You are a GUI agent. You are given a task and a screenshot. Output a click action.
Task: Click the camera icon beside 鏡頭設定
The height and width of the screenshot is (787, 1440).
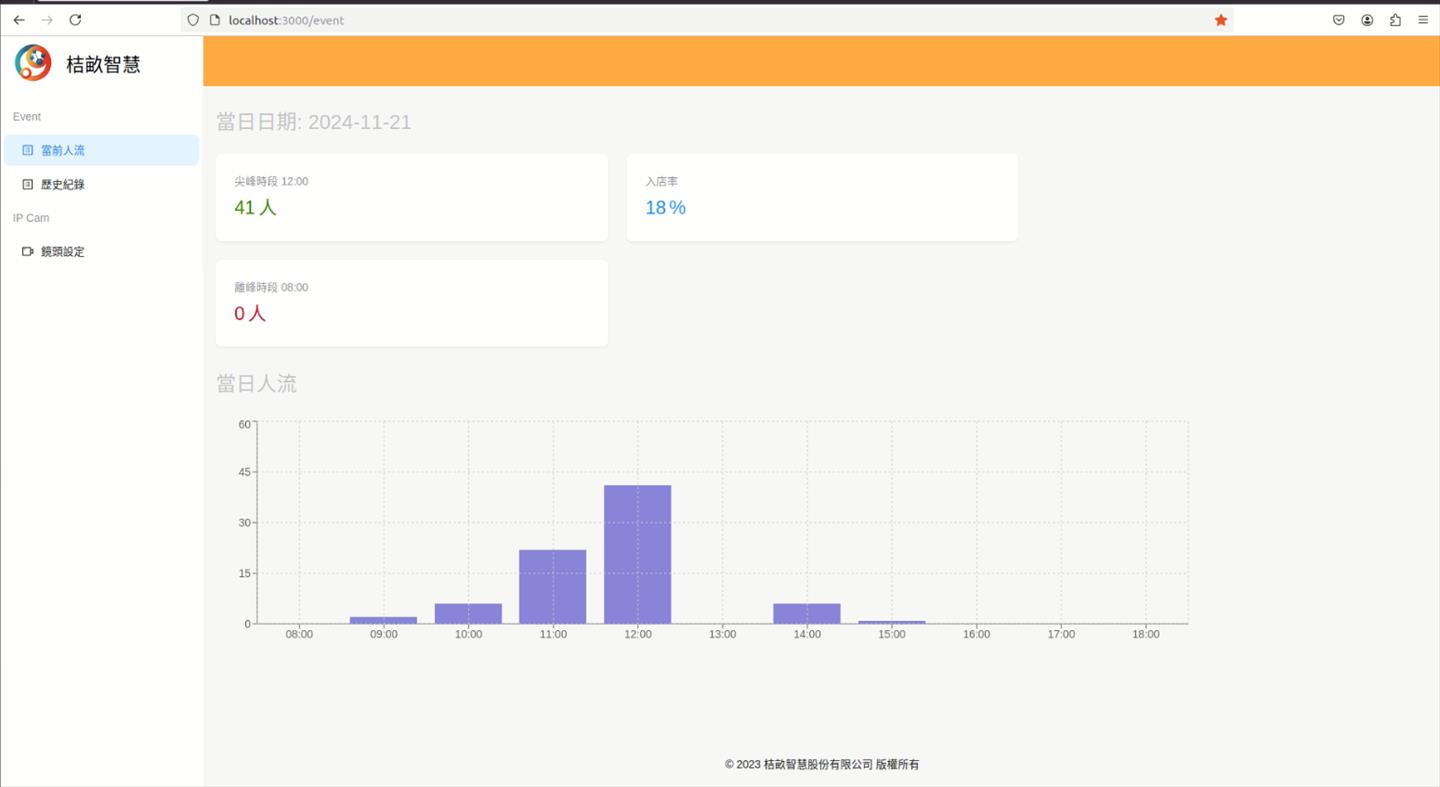click(x=28, y=252)
